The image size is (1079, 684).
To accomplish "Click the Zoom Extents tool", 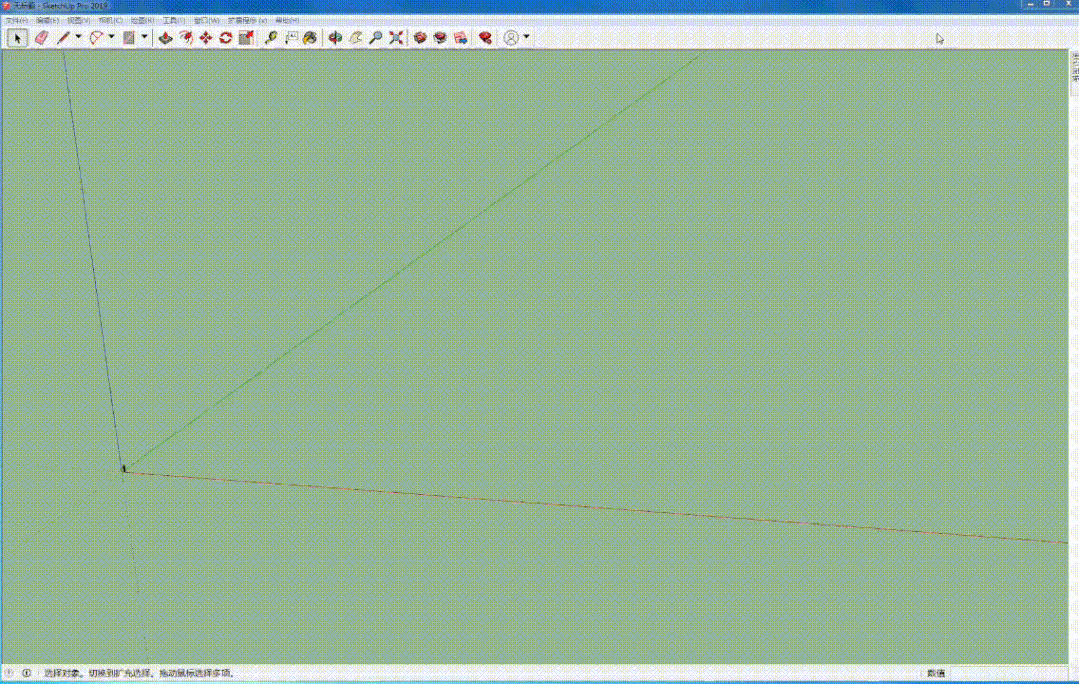I will tap(396, 38).
